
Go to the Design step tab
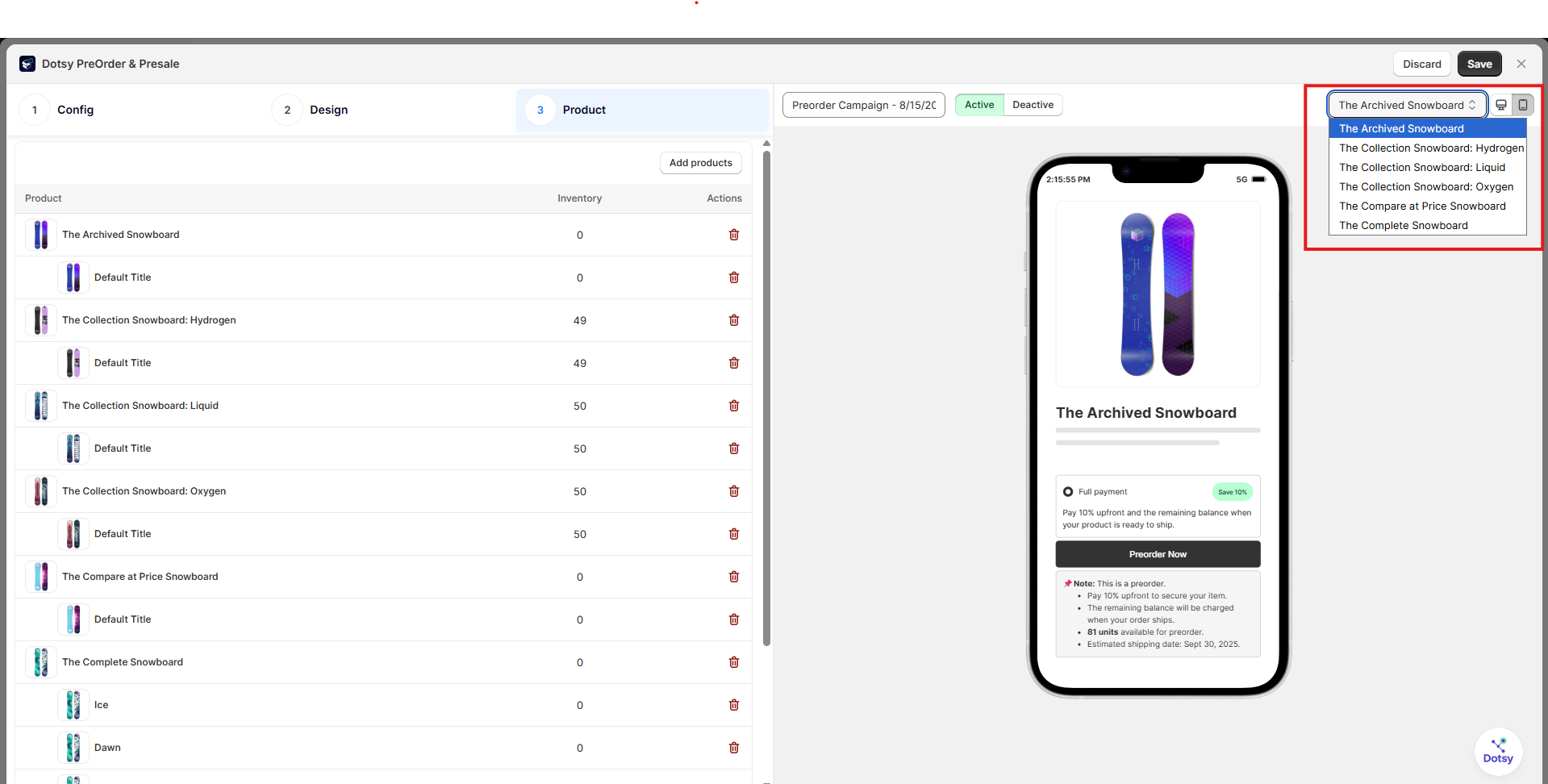tap(328, 110)
